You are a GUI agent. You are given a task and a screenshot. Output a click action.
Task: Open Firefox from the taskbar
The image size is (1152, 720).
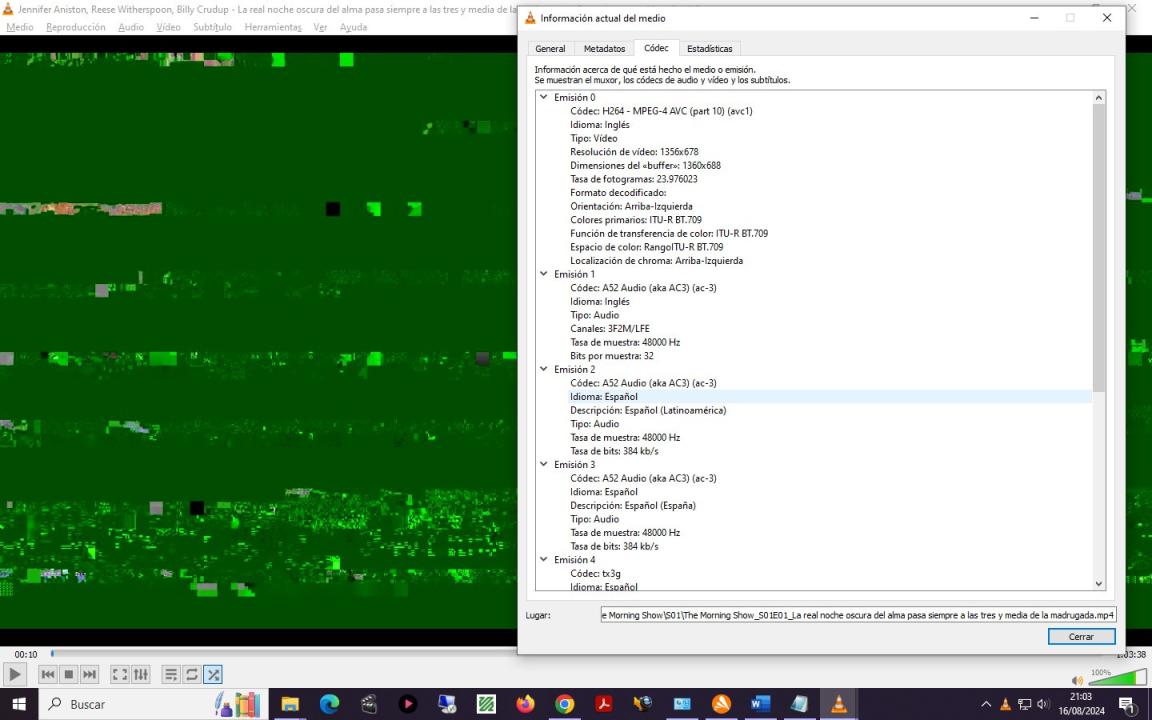525,704
